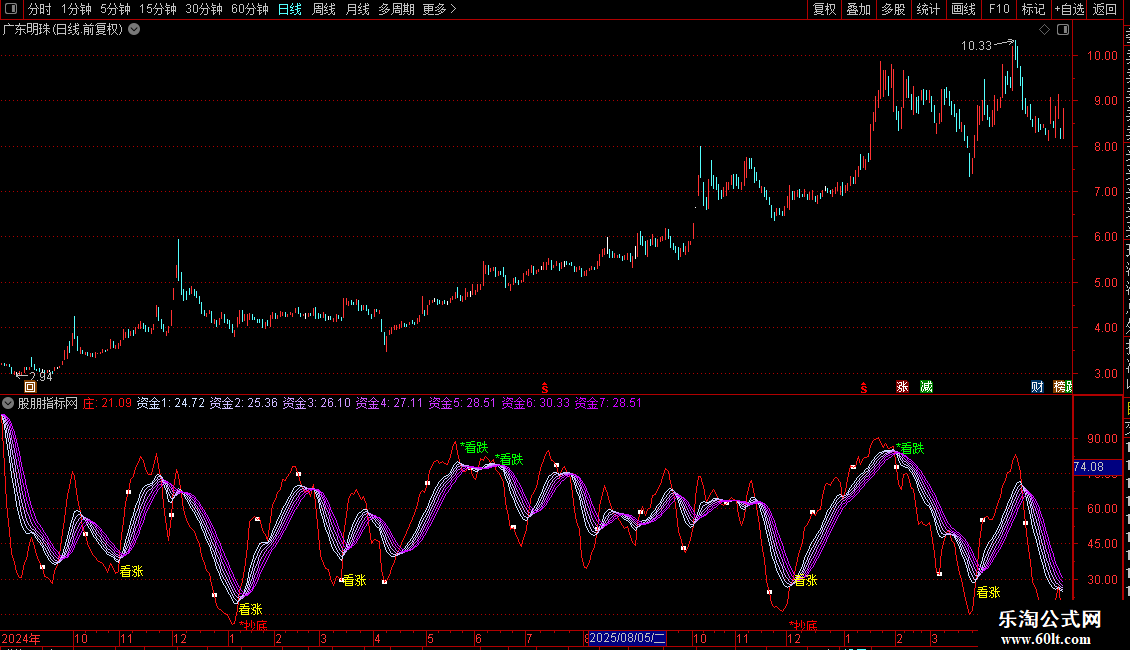Click the green 减 marker icon
Viewport: 1130px width, 650px height.
click(926, 387)
